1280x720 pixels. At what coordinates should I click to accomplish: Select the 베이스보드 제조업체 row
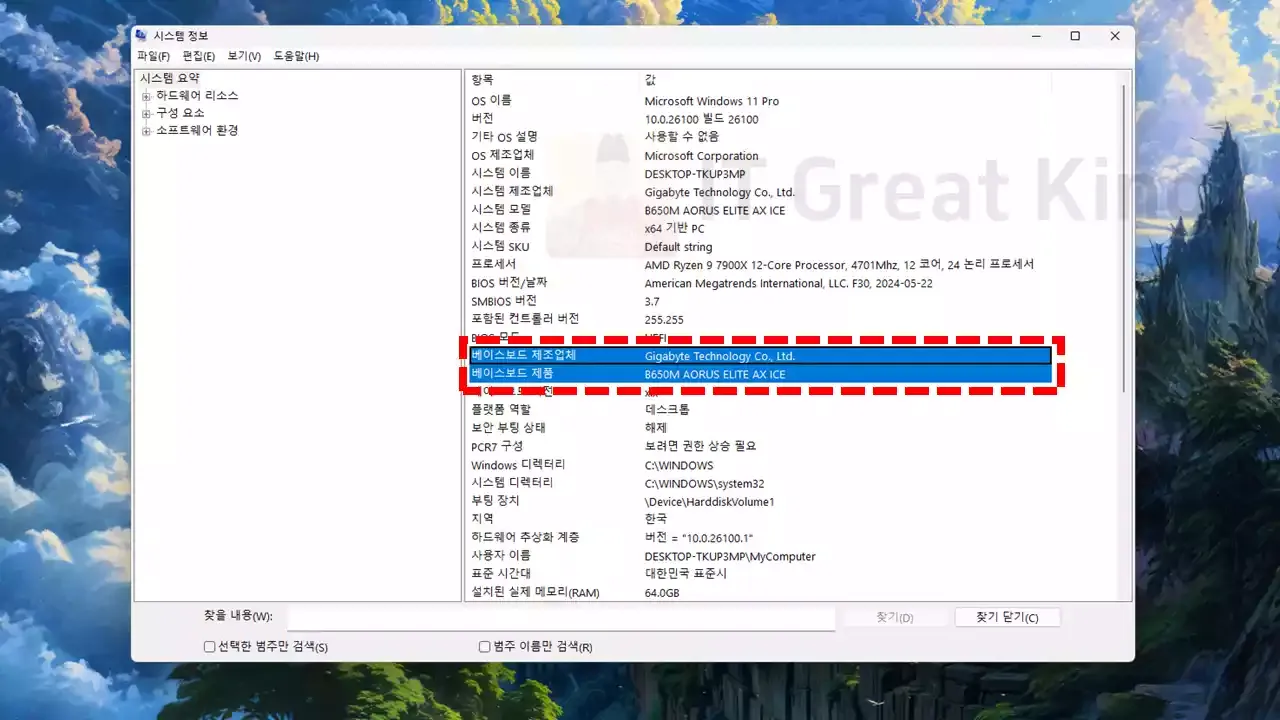coord(760,355)
